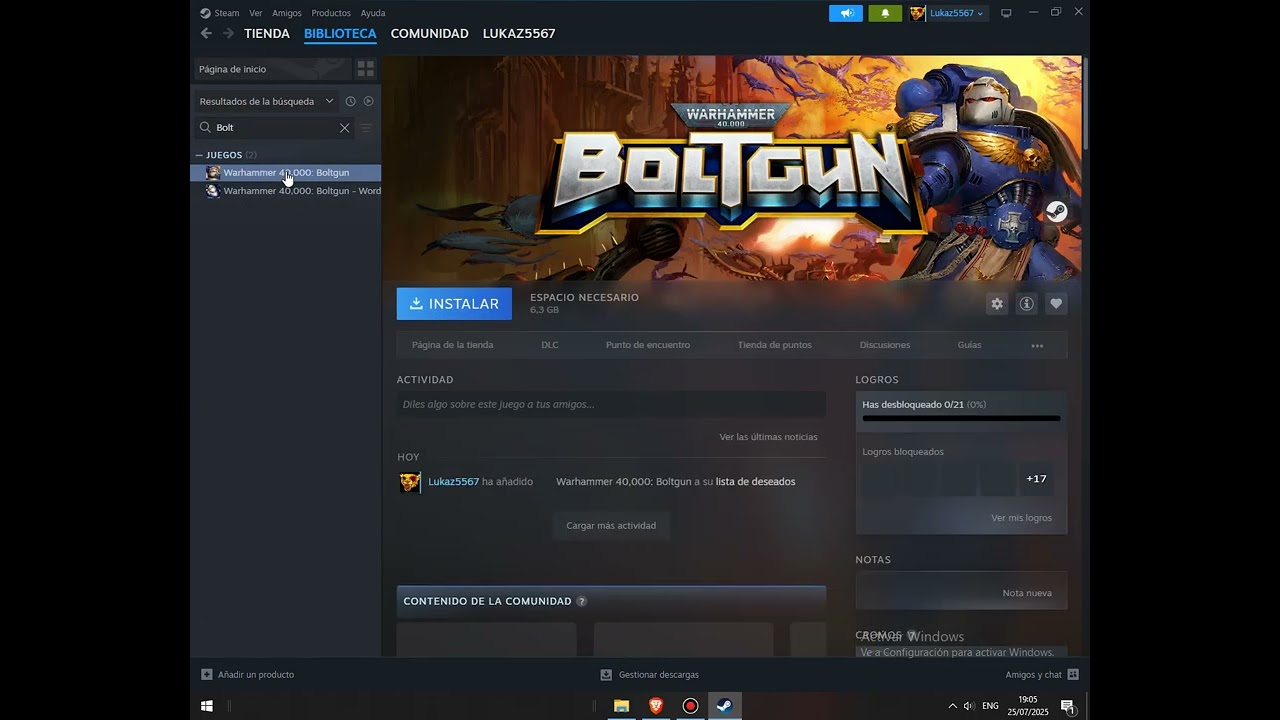Click the +17 locked achievements tile
Image resolution: width=1280 pixels, height=720 pixels.
coord(1036,479)
